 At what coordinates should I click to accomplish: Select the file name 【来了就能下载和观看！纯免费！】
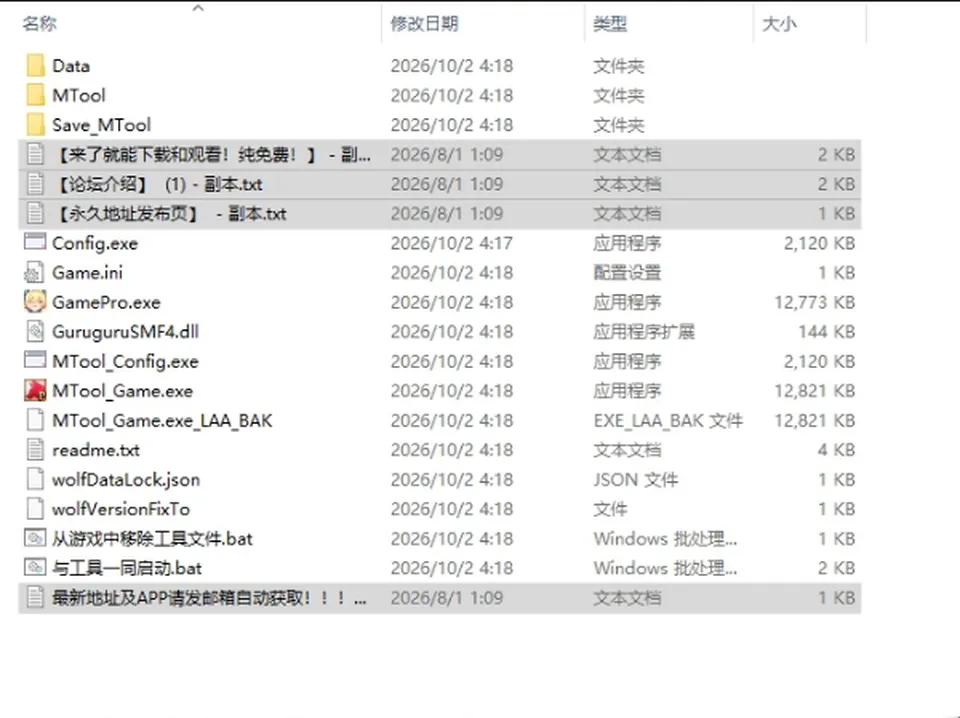pyautogui.click(x=212, y=154)
